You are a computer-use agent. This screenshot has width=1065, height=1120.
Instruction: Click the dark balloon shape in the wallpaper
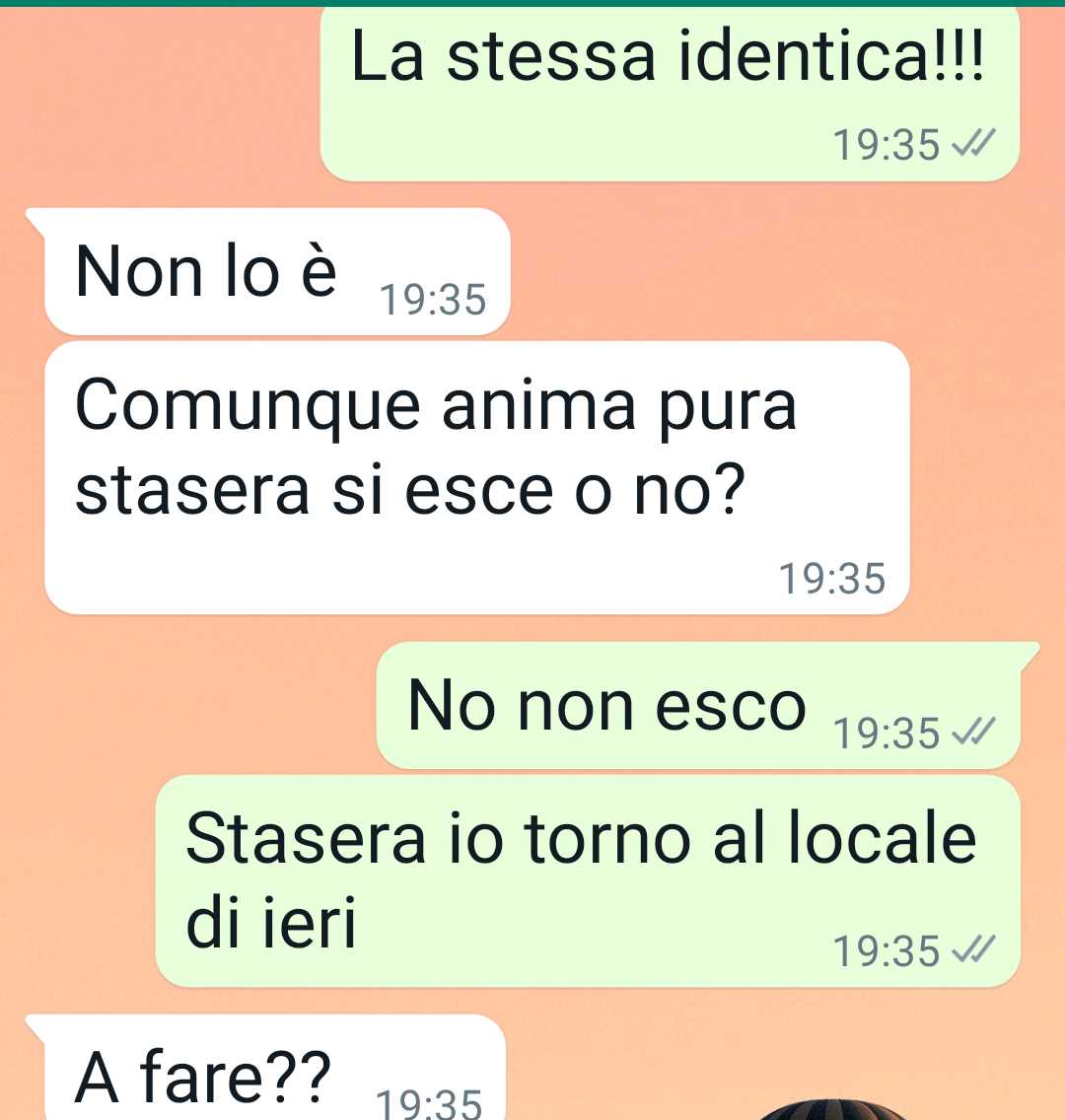click(828, 1110)
